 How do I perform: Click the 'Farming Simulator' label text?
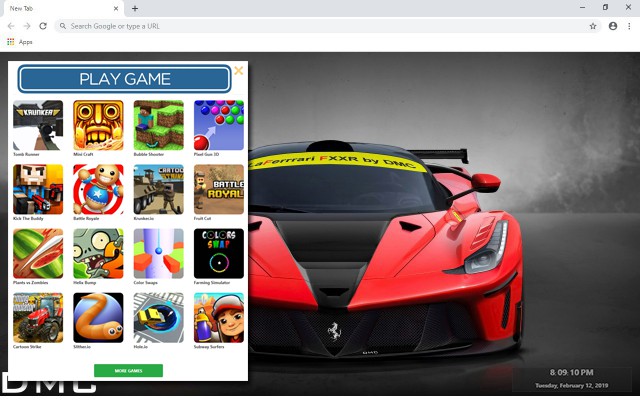click(212, 282)
